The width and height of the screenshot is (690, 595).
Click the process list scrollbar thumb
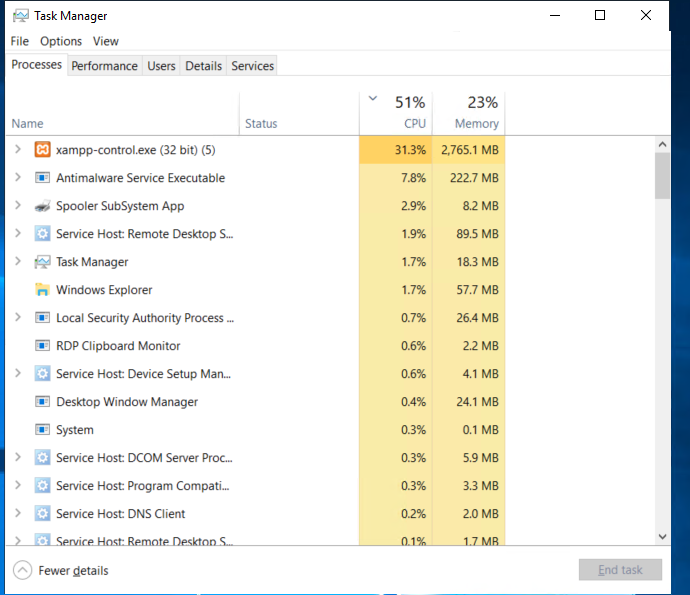pyautogui.click(x=662, y=176)
